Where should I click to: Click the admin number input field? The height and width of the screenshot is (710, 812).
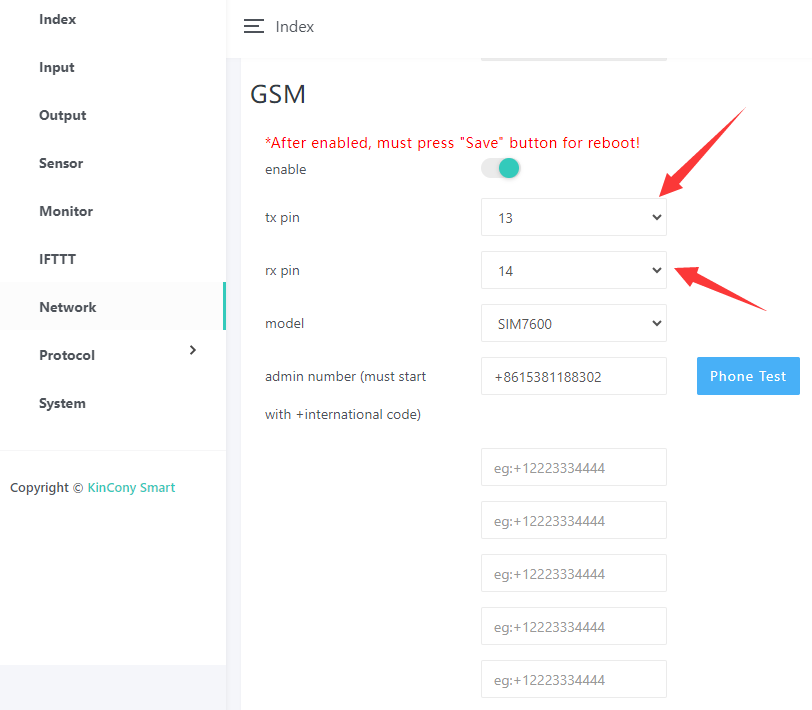573,376
